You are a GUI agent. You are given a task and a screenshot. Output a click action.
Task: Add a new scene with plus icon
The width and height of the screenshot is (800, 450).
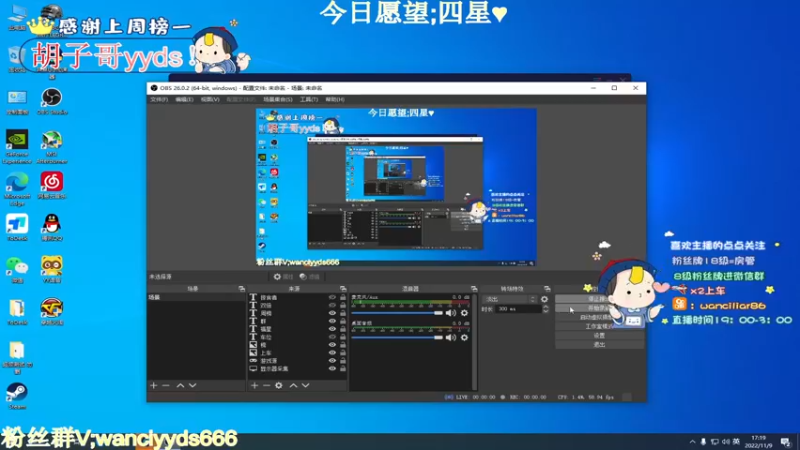coord(154,385)
